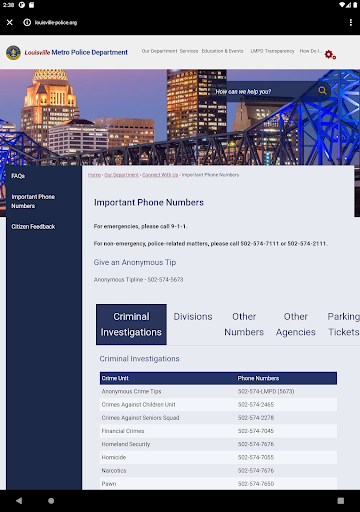360x512 pixels.
Task: Tap the Android home button
Action: click(51, 500)
